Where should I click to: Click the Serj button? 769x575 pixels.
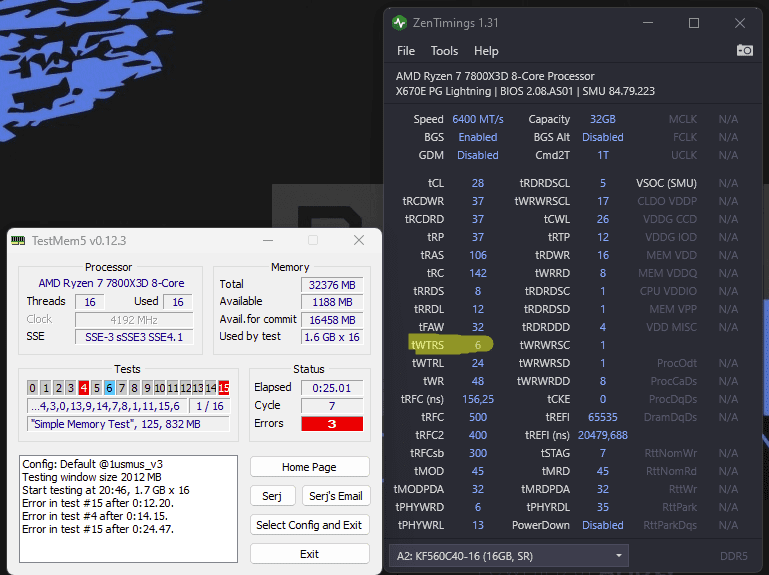point(272,496)
